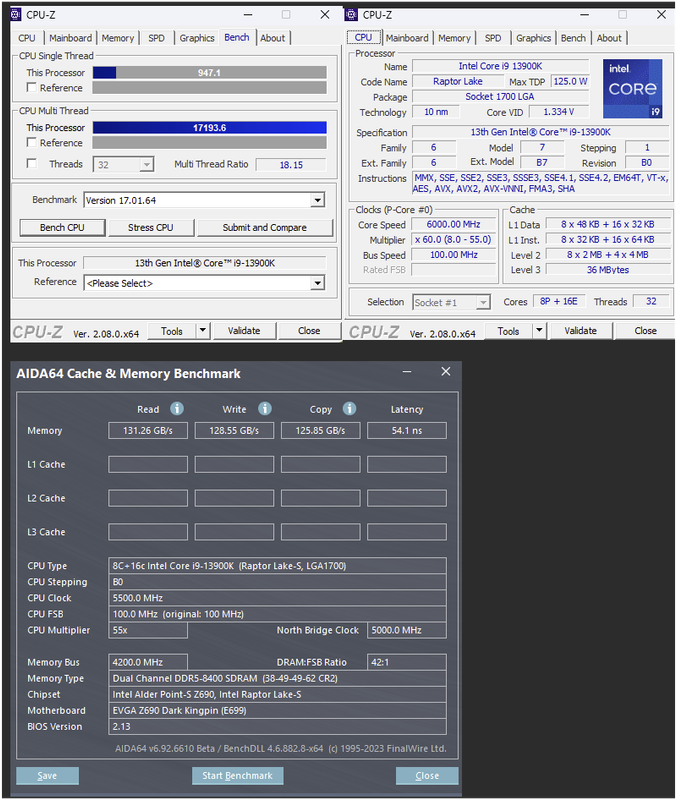
Task: Click the Bench CPU button
Action: pyautogui.click(x=62, y=228)
